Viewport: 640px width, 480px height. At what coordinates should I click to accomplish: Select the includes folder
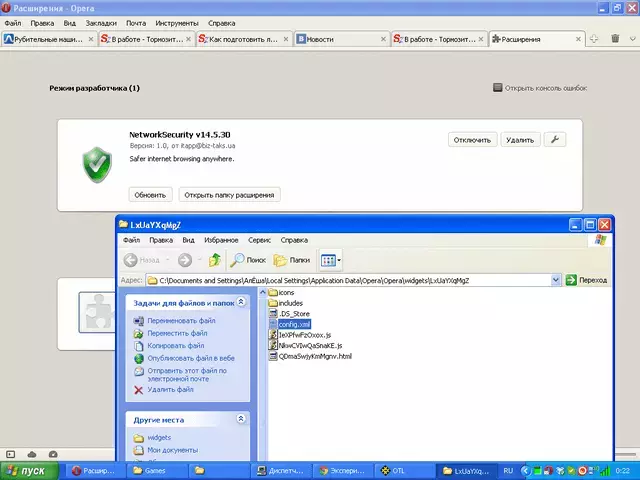pyautogui.click(x=286, y=303)
